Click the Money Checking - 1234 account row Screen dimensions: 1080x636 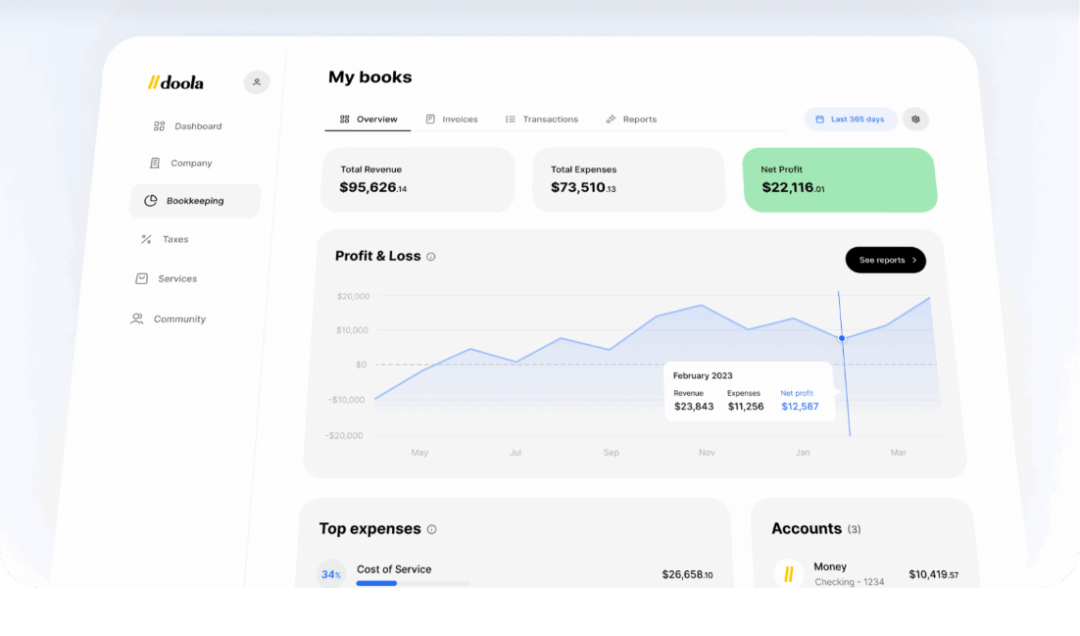point(866,574)
